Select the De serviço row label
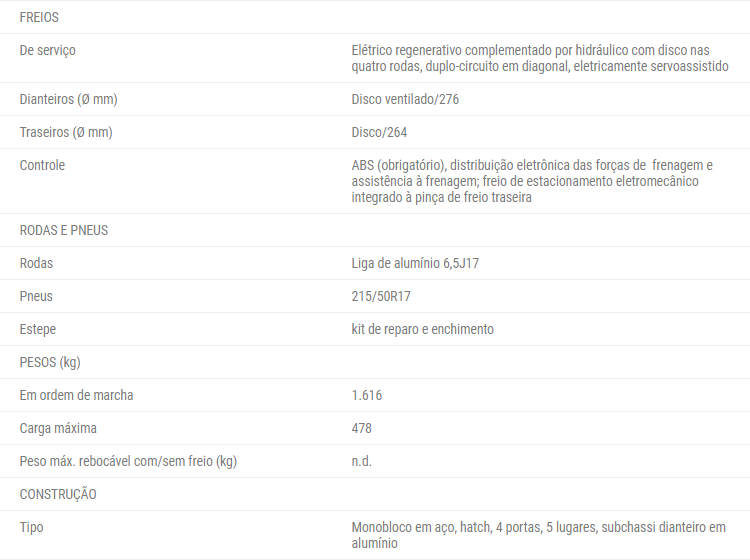750x560 pixels. 47,50
